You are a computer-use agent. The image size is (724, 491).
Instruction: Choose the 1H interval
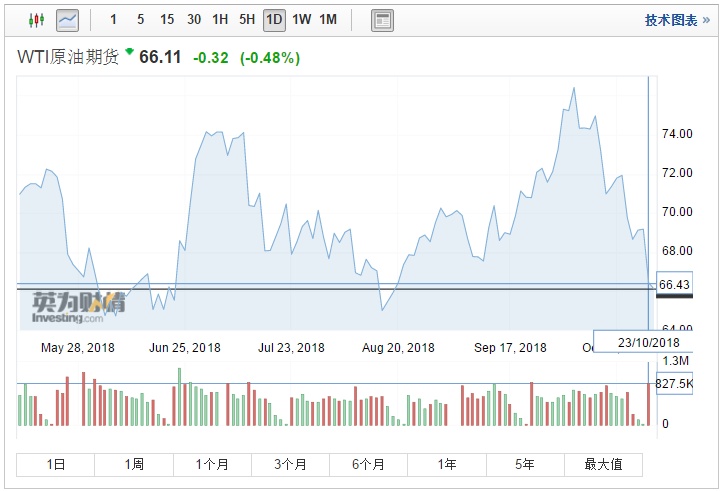coord(220,19)
